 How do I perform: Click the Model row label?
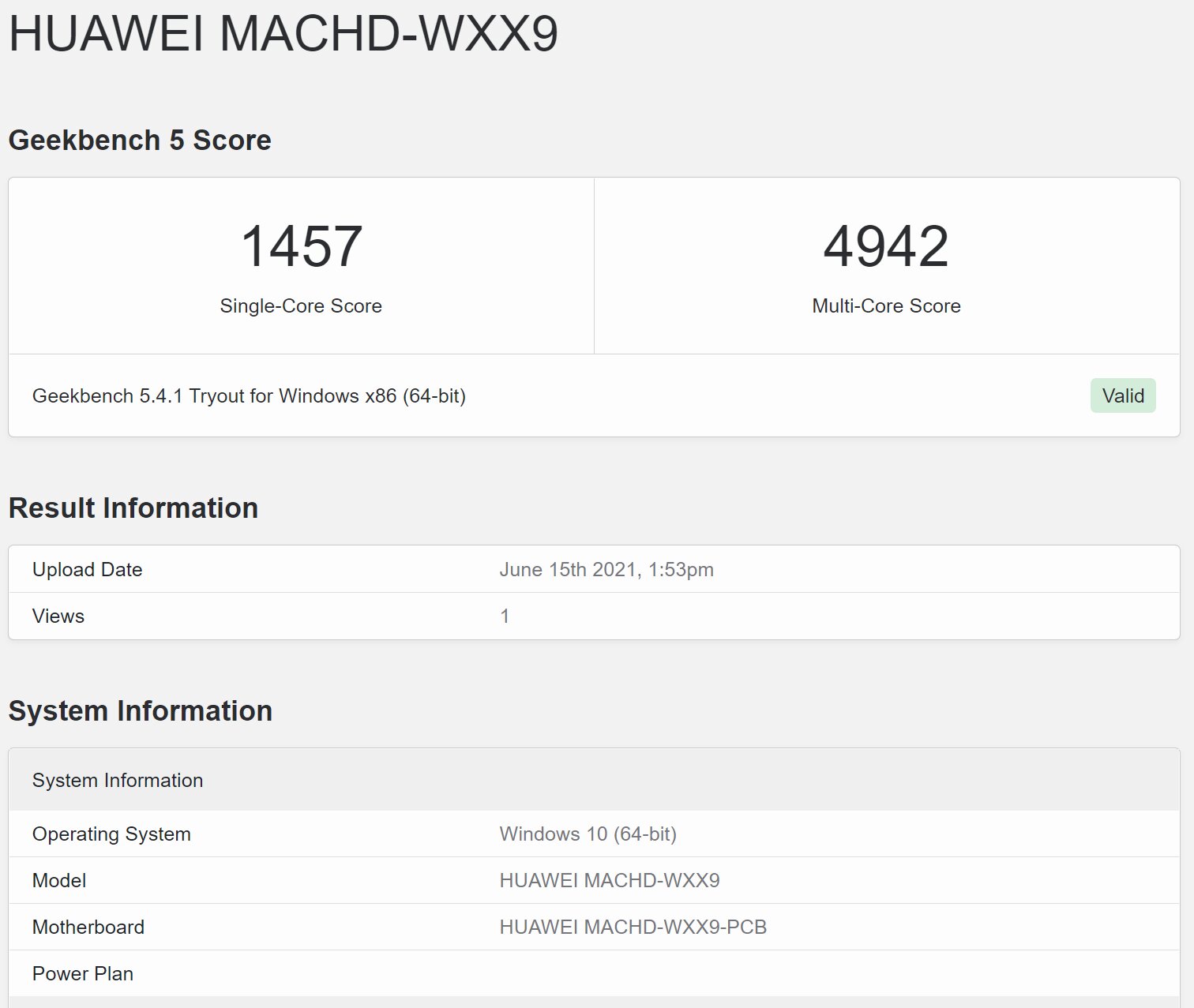(x=59, y=881)
